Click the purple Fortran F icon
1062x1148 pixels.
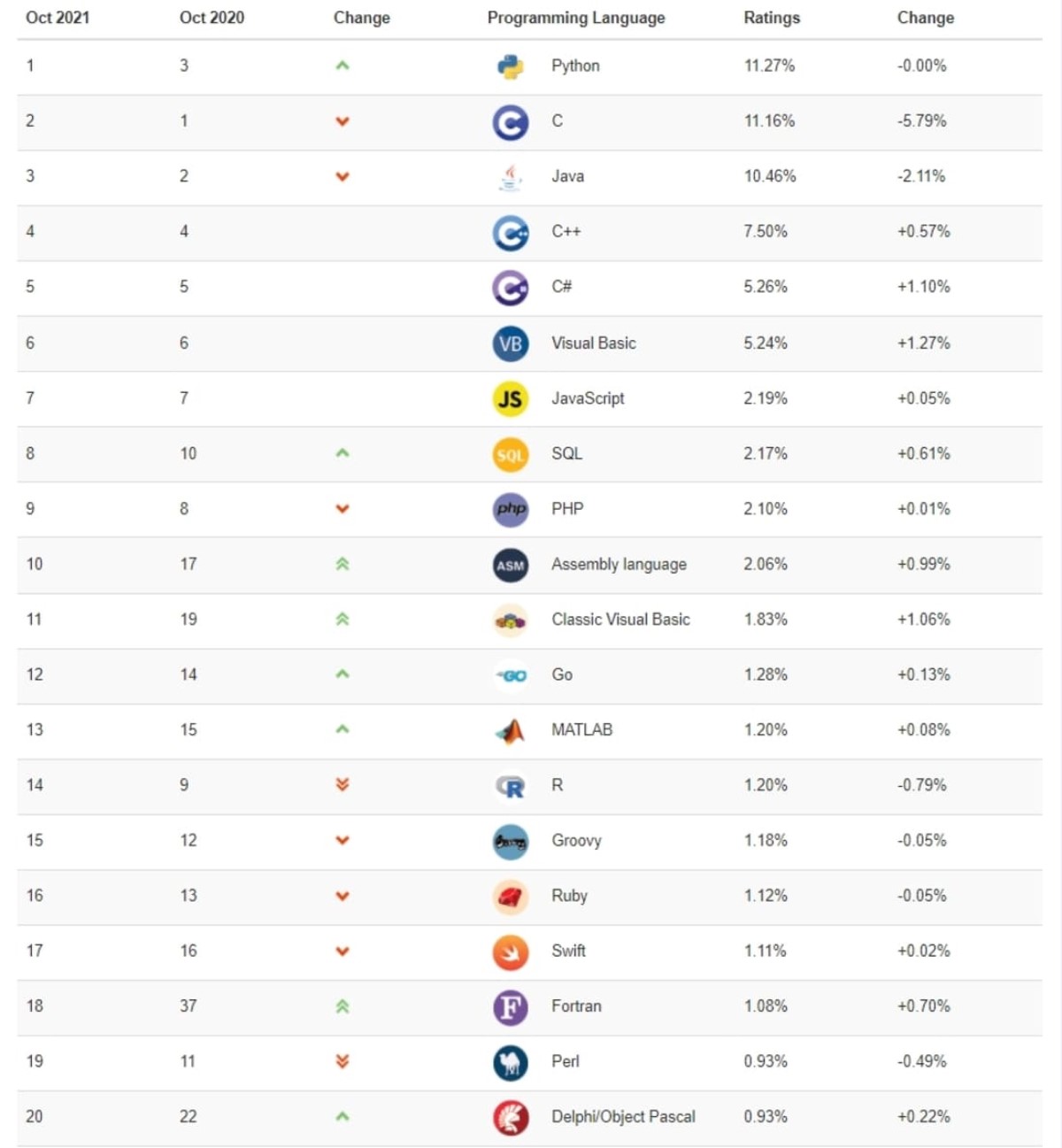click(x=511, y=1007)
